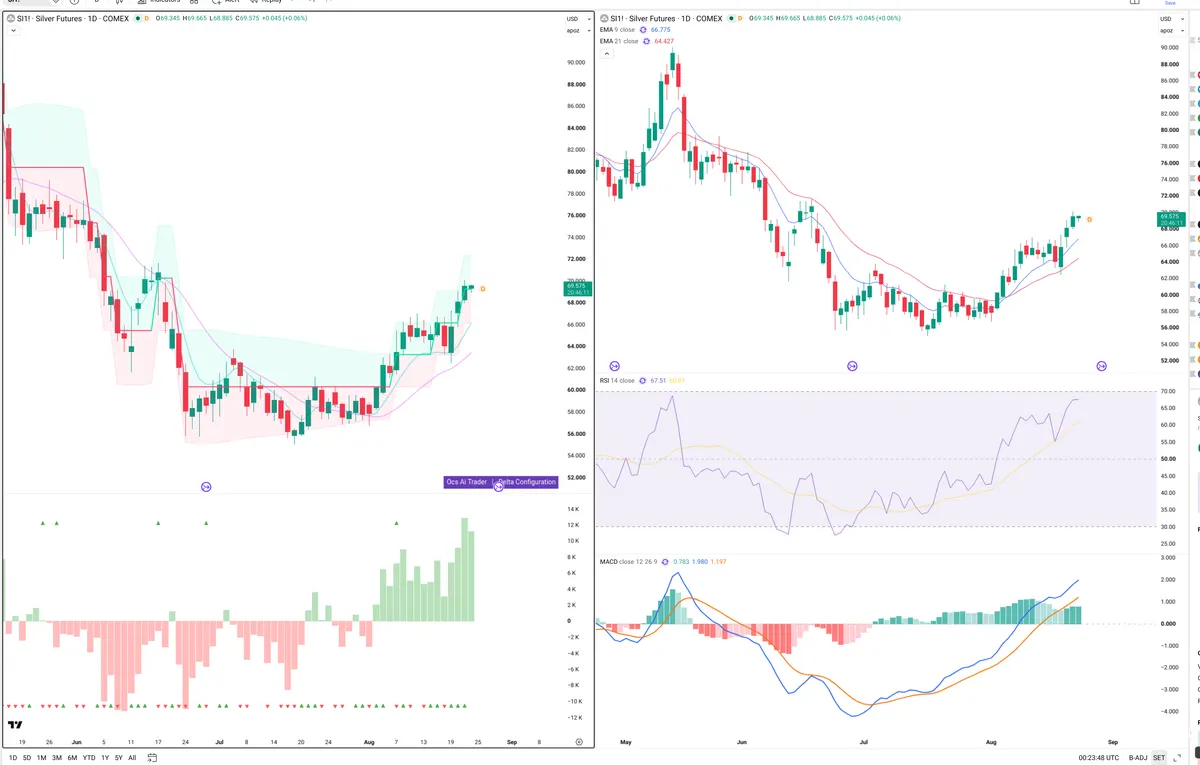Click left chart green market status dot
This screenshot has width=1200, height=765.
[137, 19]
